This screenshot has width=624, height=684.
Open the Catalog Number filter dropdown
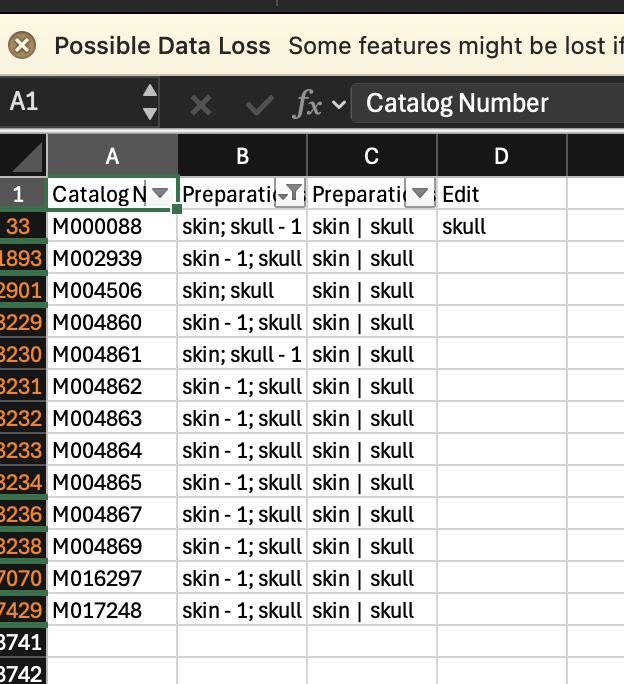159,193
